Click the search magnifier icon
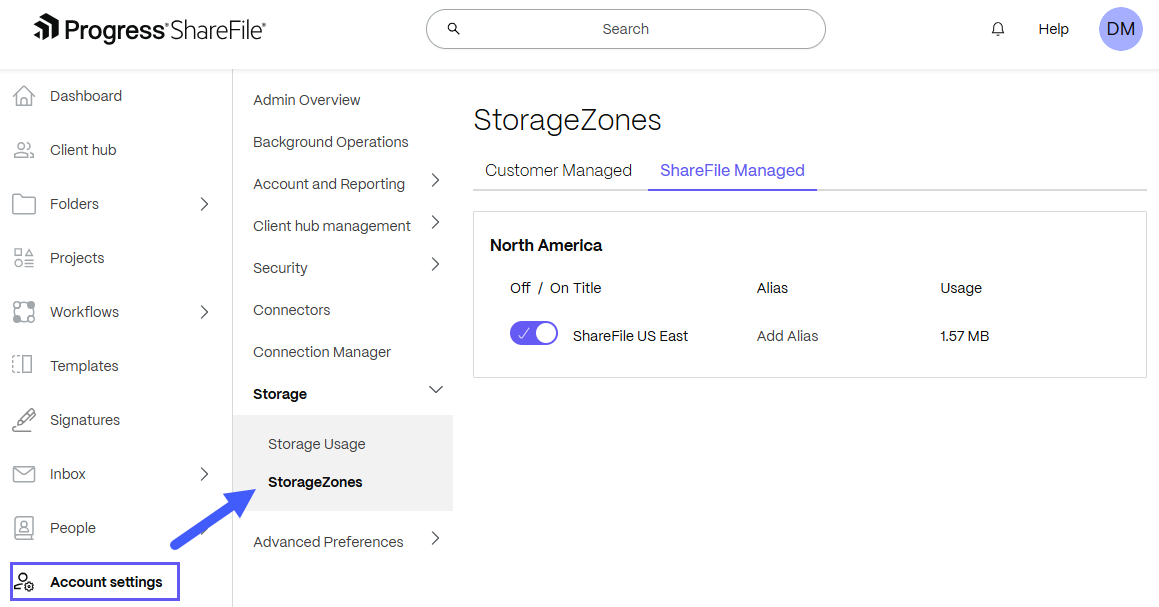Screen dimensions: 1159x607 [454, 29]
